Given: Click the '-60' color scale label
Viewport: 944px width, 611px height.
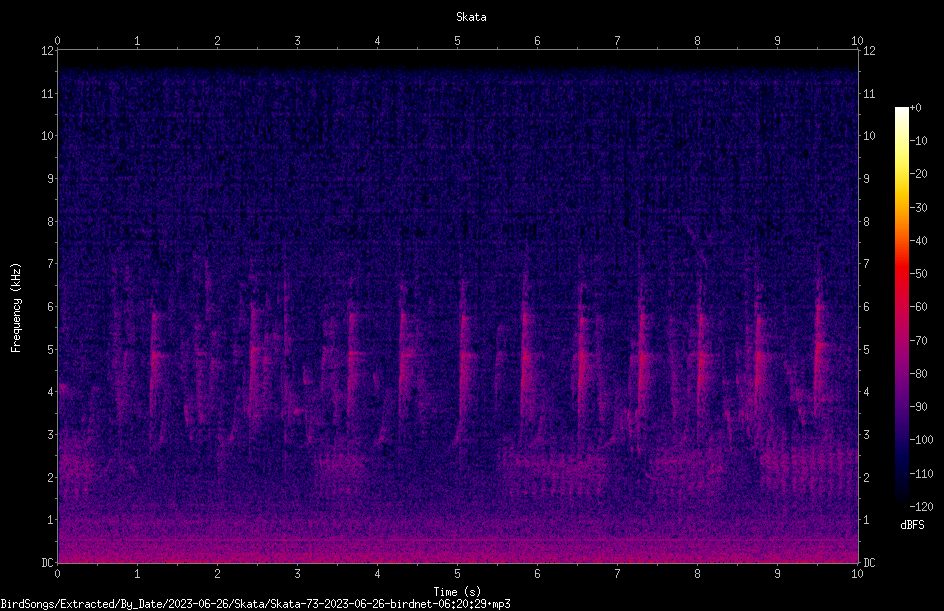Looking at the screenshot, I should pos(919,307).
